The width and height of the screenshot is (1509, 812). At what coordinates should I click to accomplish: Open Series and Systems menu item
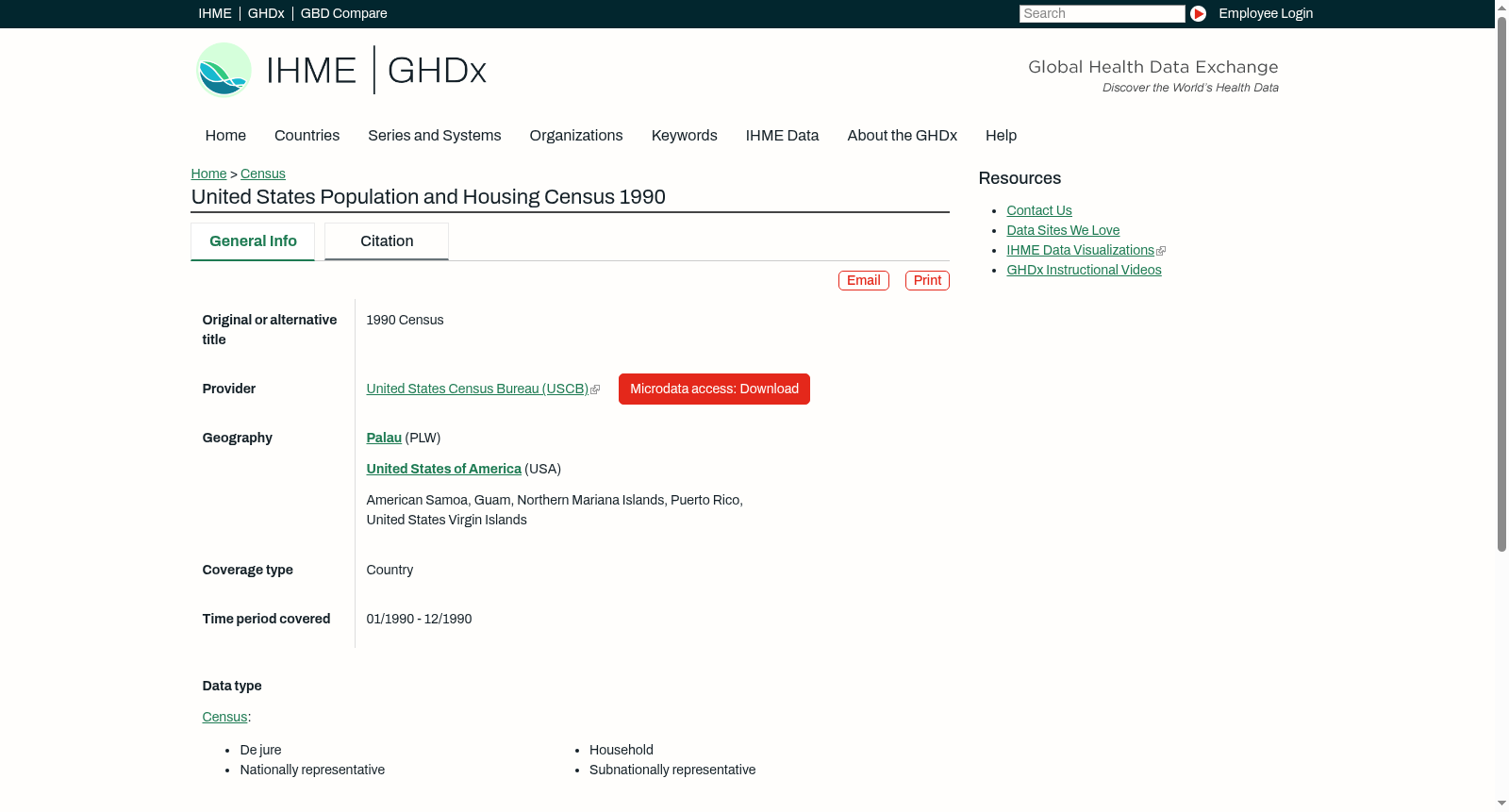[x=434, y=136]
